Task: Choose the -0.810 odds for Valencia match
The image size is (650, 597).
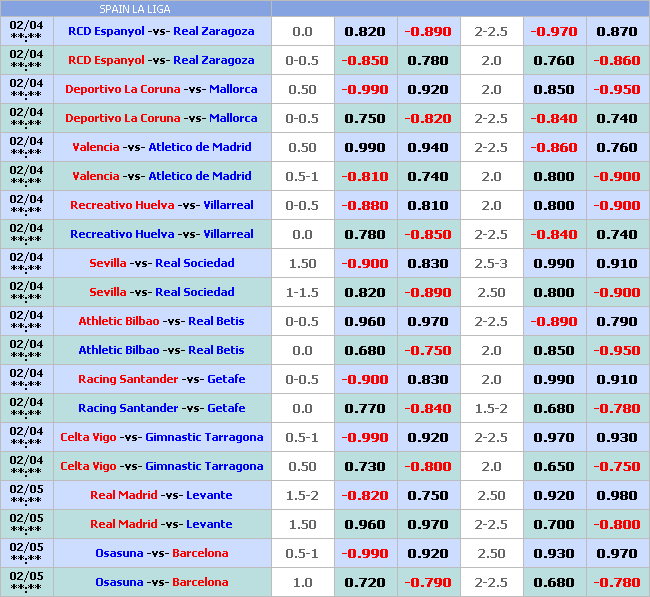Action: coord(365,176)
